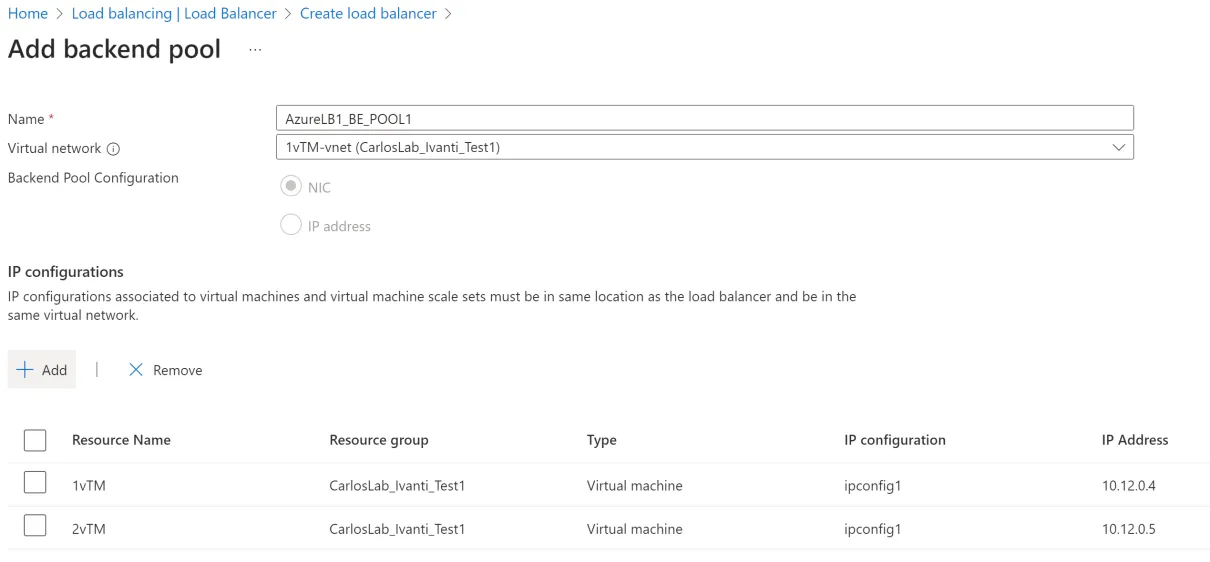Click the IP Address column header

click(x=1135, y=440)
